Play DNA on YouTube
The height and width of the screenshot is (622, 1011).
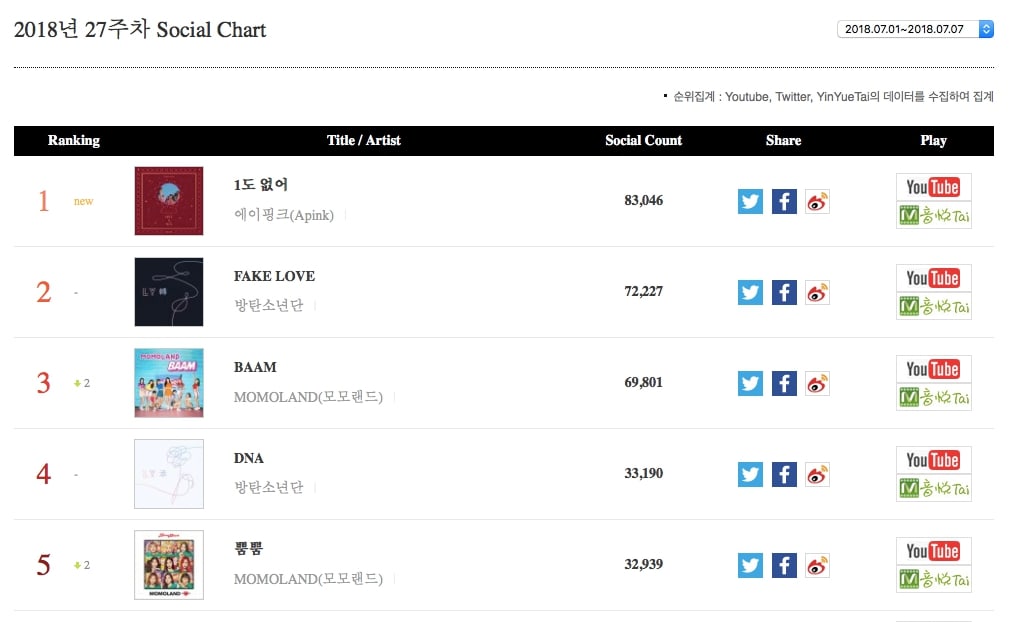933,460
